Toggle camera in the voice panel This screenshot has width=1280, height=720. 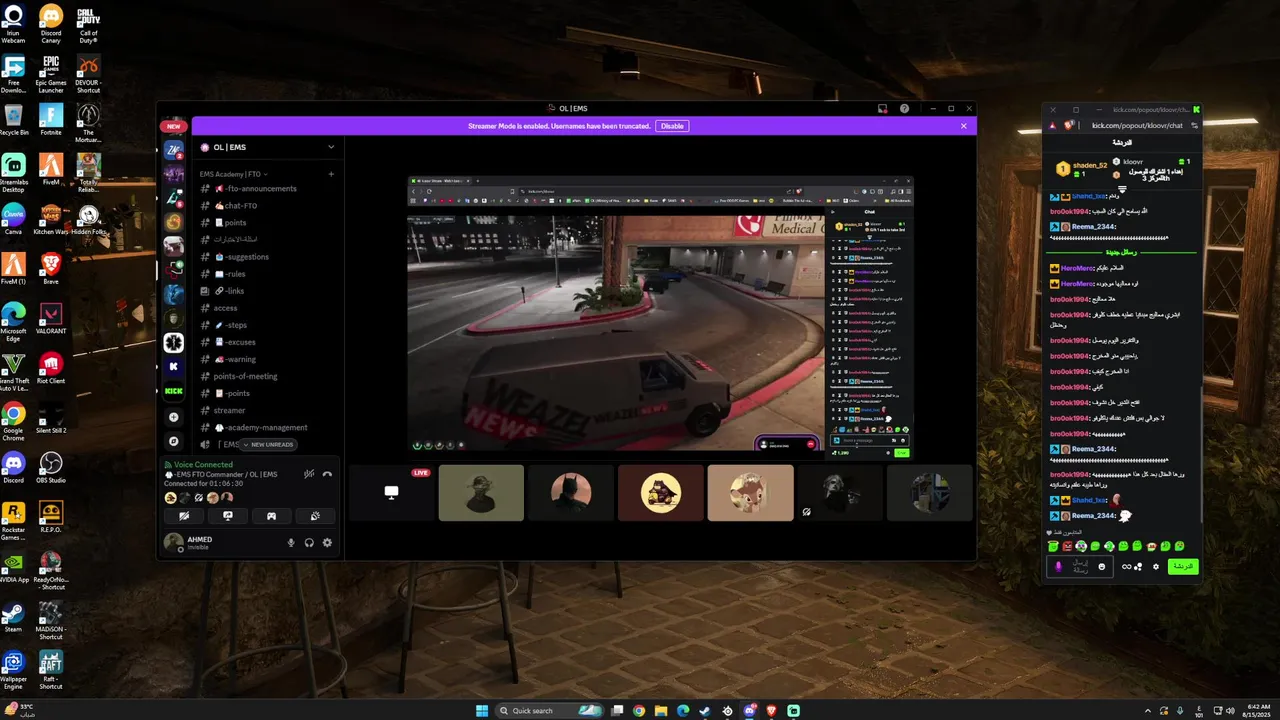[x=185, y=516]
